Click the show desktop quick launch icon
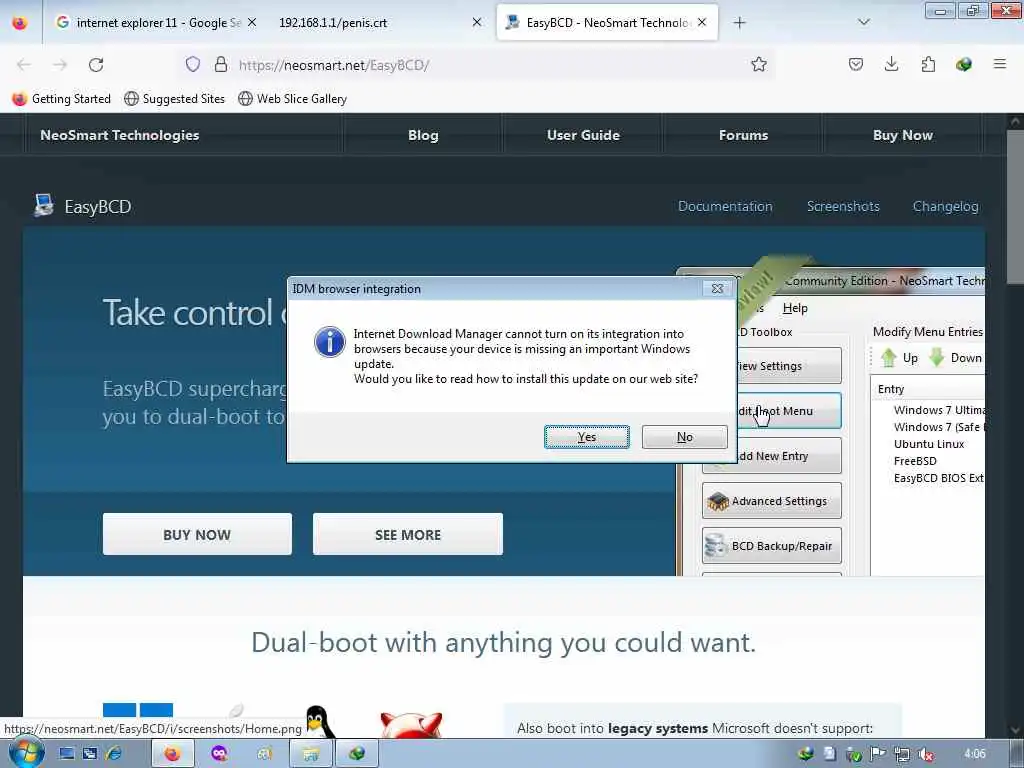The height and width of the screenshot is (768, 1024). point(67,754)
